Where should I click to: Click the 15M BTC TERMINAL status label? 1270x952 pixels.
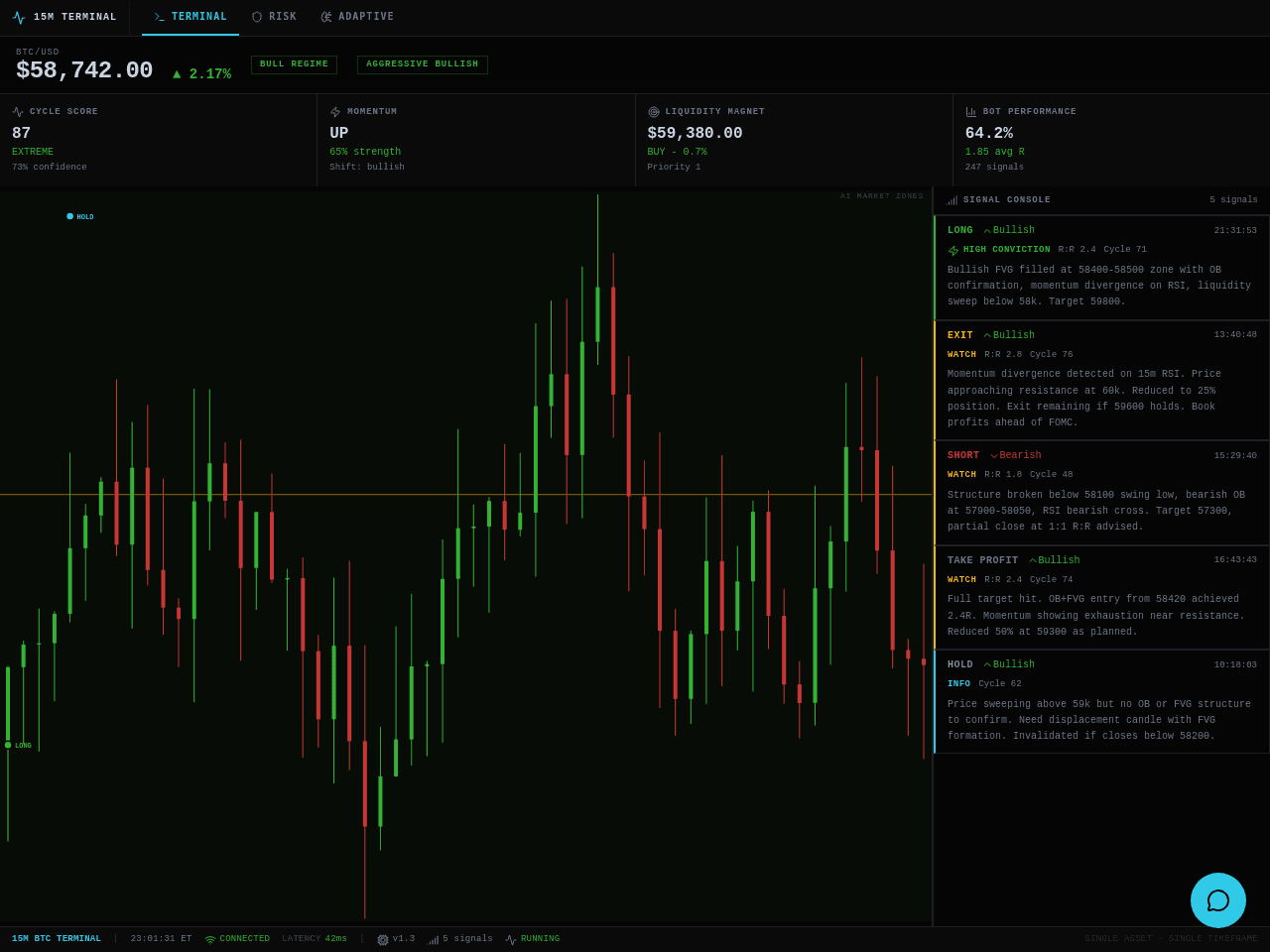[x=57, y=939]
